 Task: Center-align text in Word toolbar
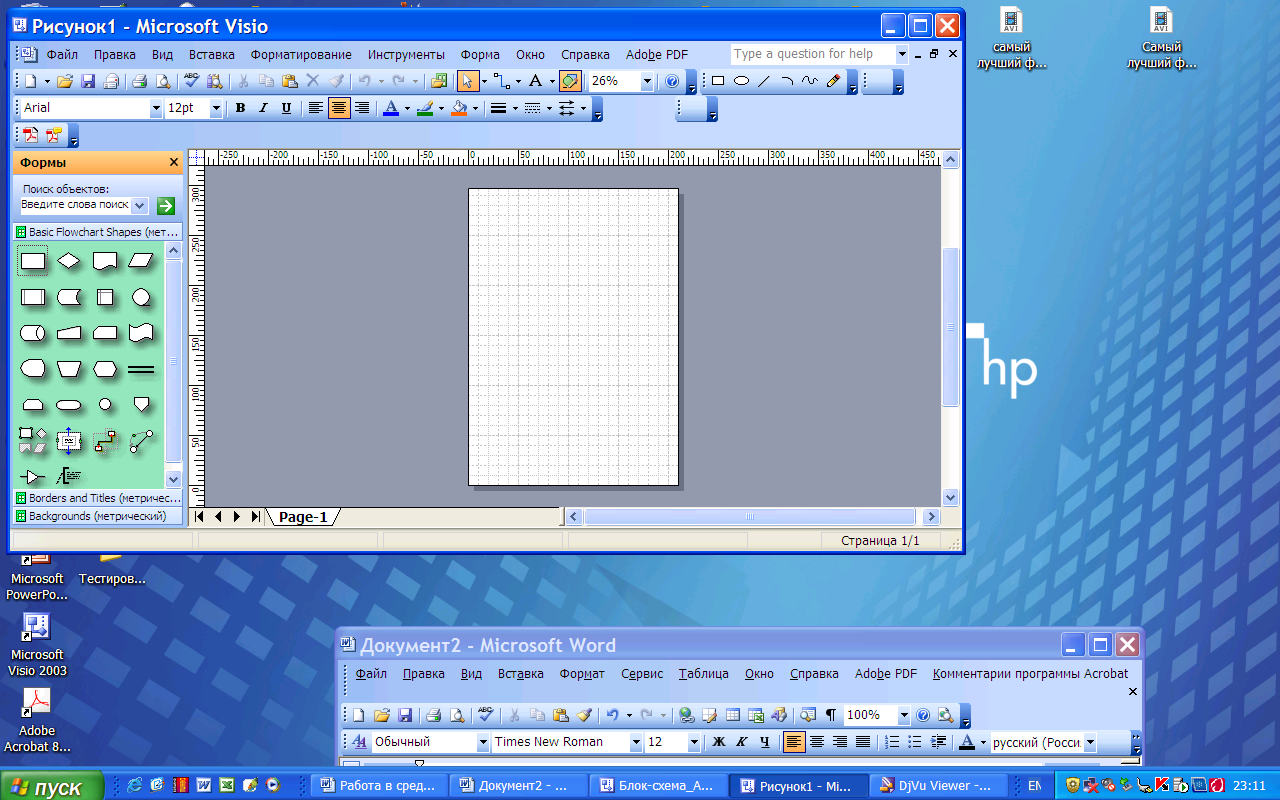pyautogui.click(x=817, y=742)
